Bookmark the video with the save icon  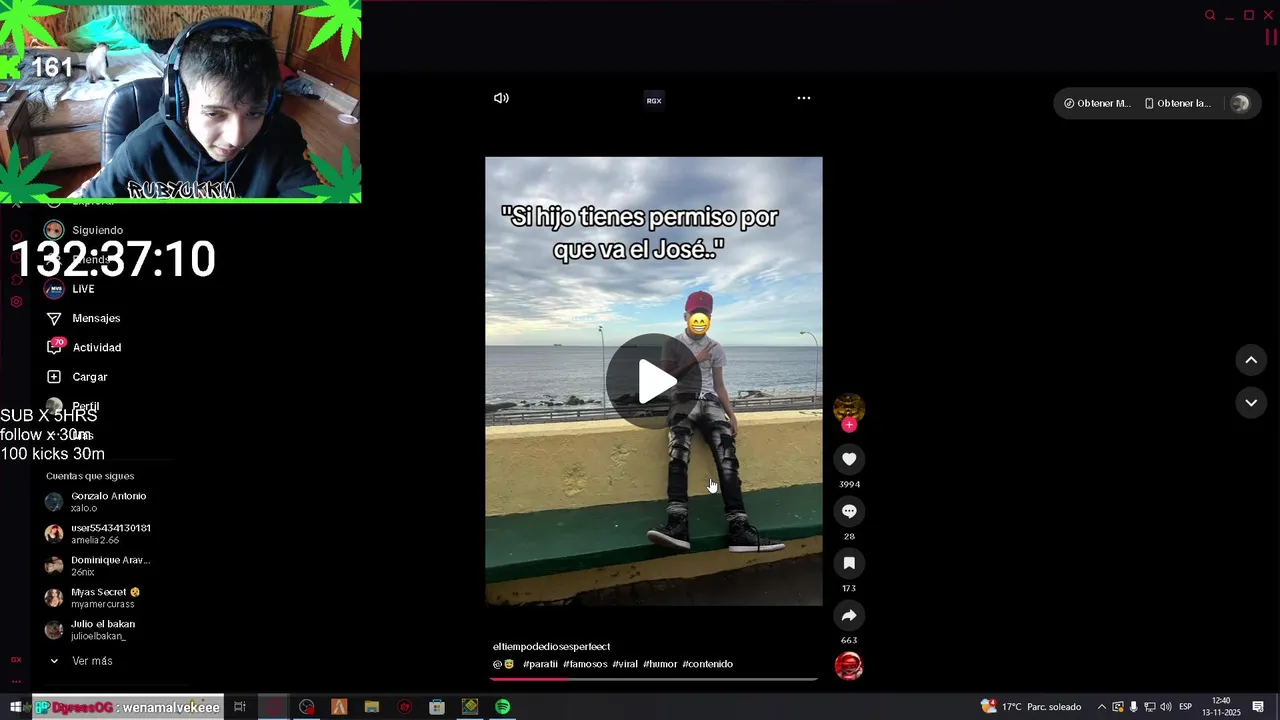click(849, 563)
